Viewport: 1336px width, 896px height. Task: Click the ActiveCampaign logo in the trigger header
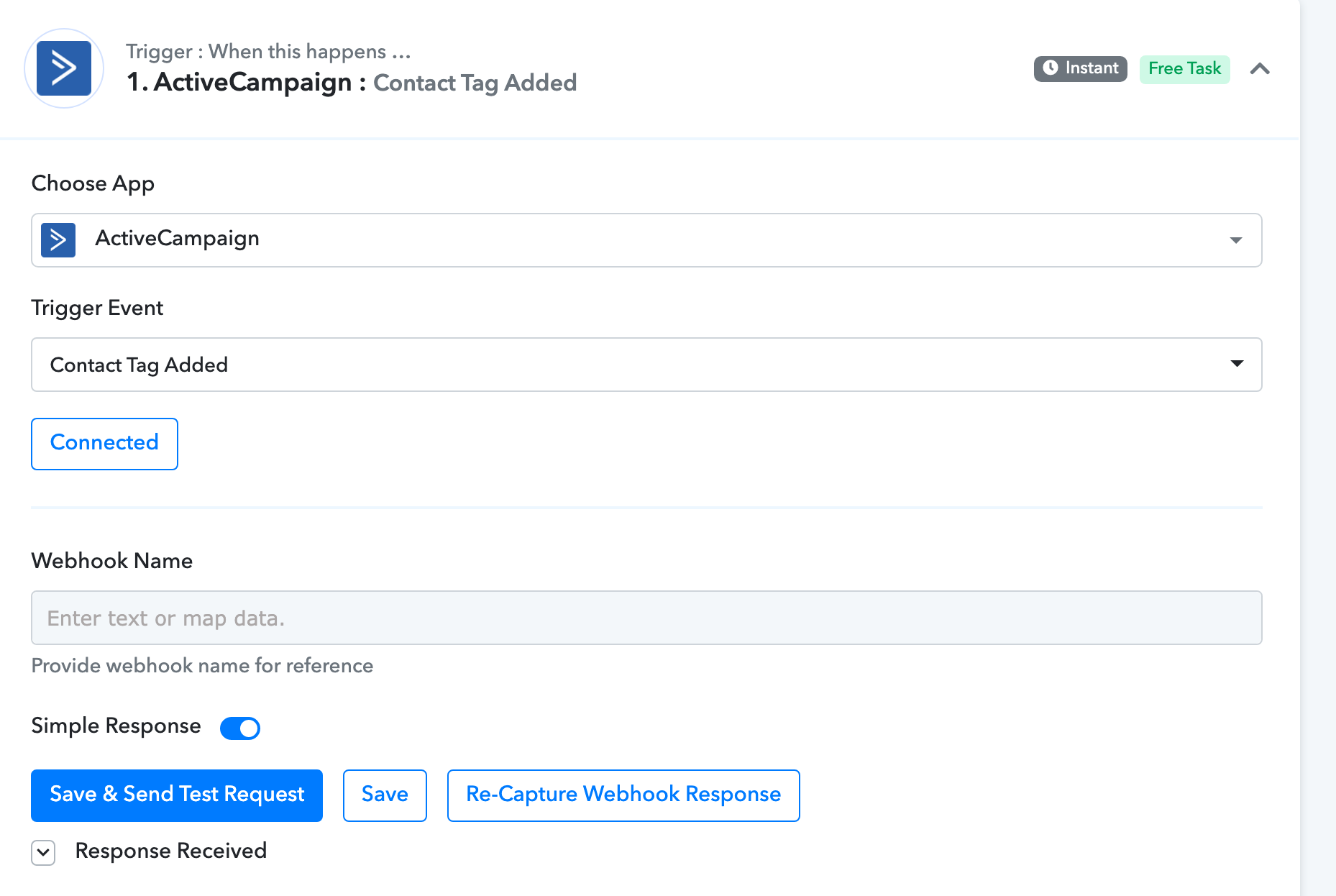(x=64, y=68)
